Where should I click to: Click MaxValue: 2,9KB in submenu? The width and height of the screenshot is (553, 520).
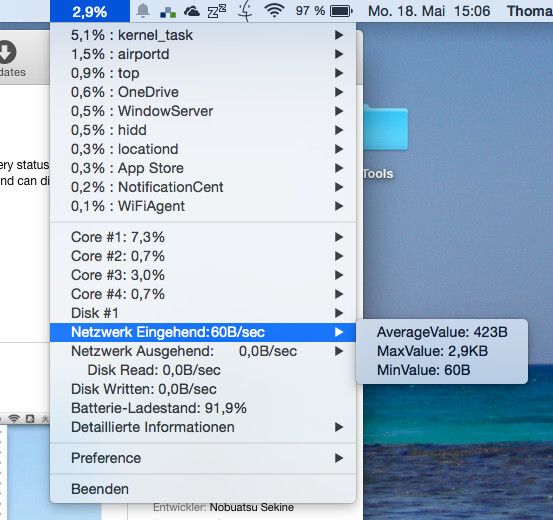pos(442,351)
